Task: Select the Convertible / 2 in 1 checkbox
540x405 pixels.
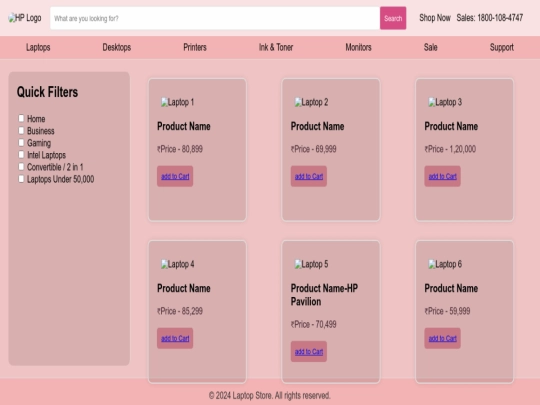Action: (21, 167)
